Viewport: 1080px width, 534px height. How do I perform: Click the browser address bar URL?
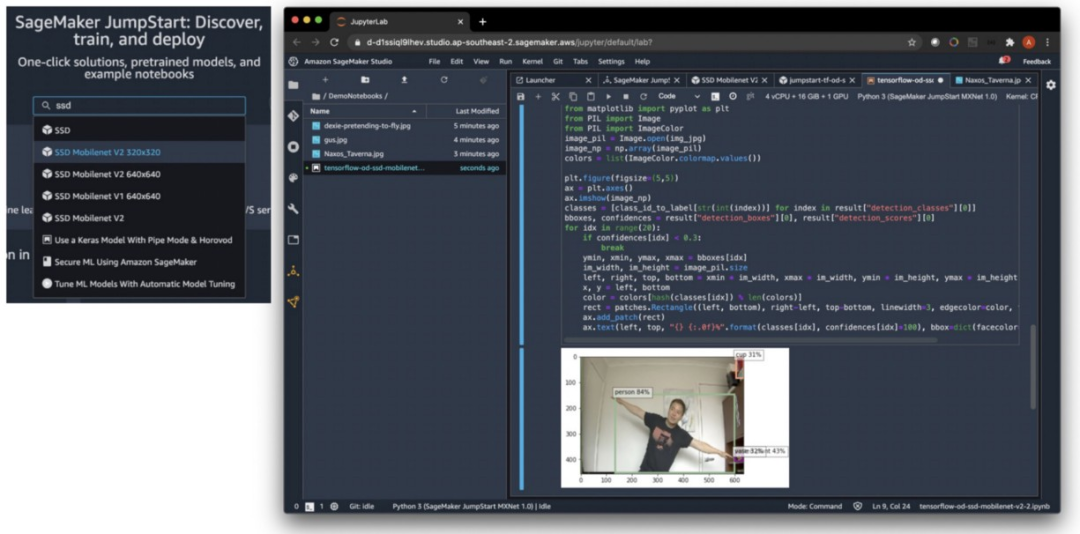510,42
